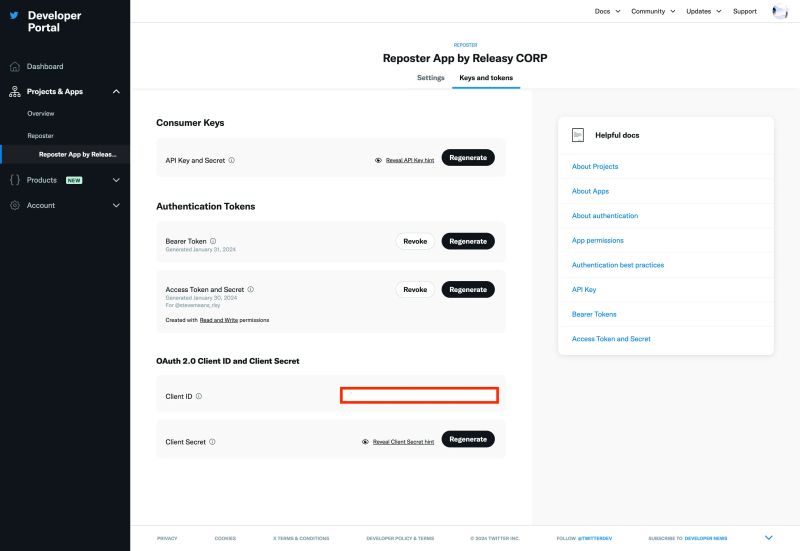Click the Projects & Apps hierarchy icon
Image resolution: width=800 pixels, height=551 pixels.
point(15,91)
